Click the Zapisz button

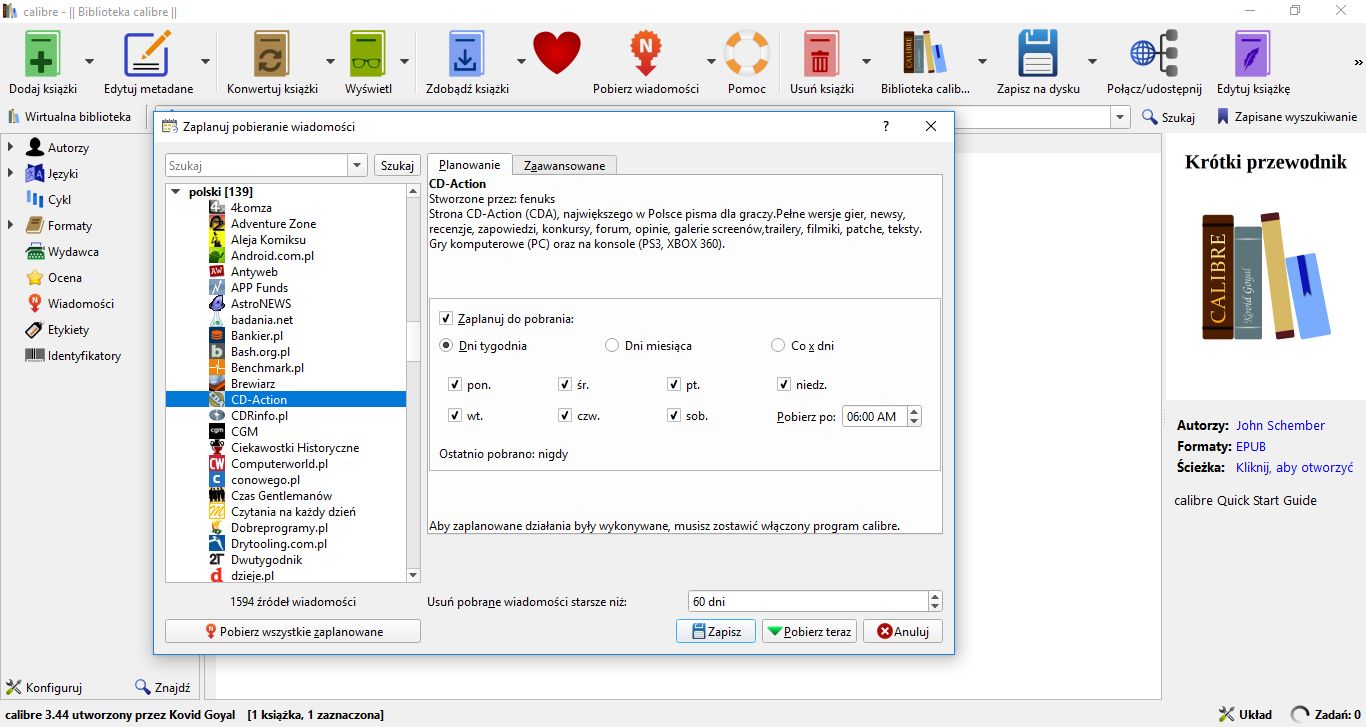pyautogui.click(x=716, y=632)
